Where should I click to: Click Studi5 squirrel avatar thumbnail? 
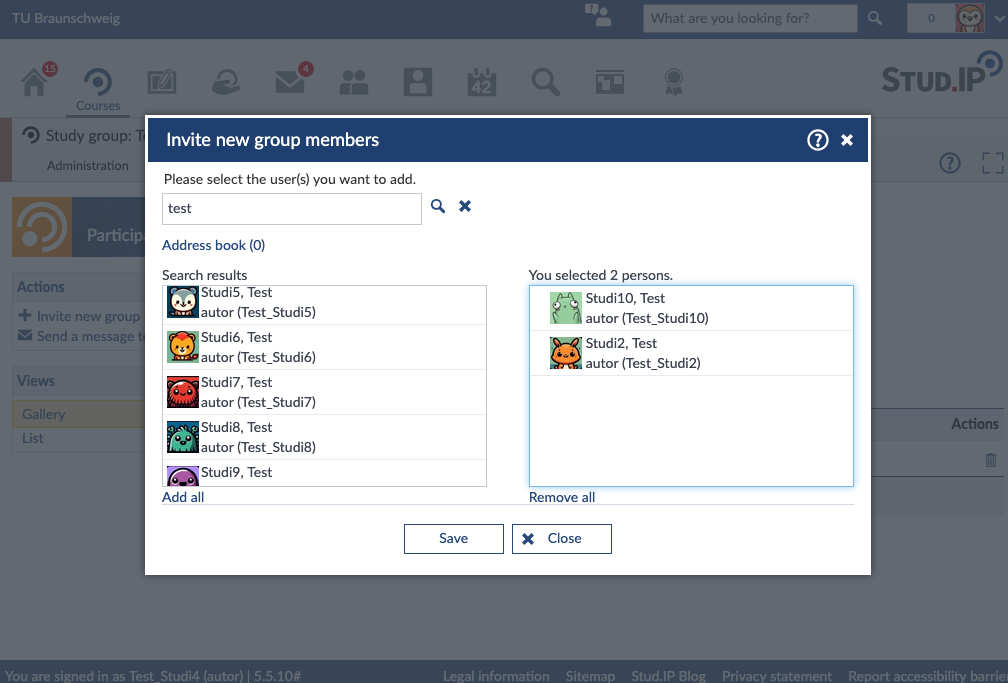183,302
